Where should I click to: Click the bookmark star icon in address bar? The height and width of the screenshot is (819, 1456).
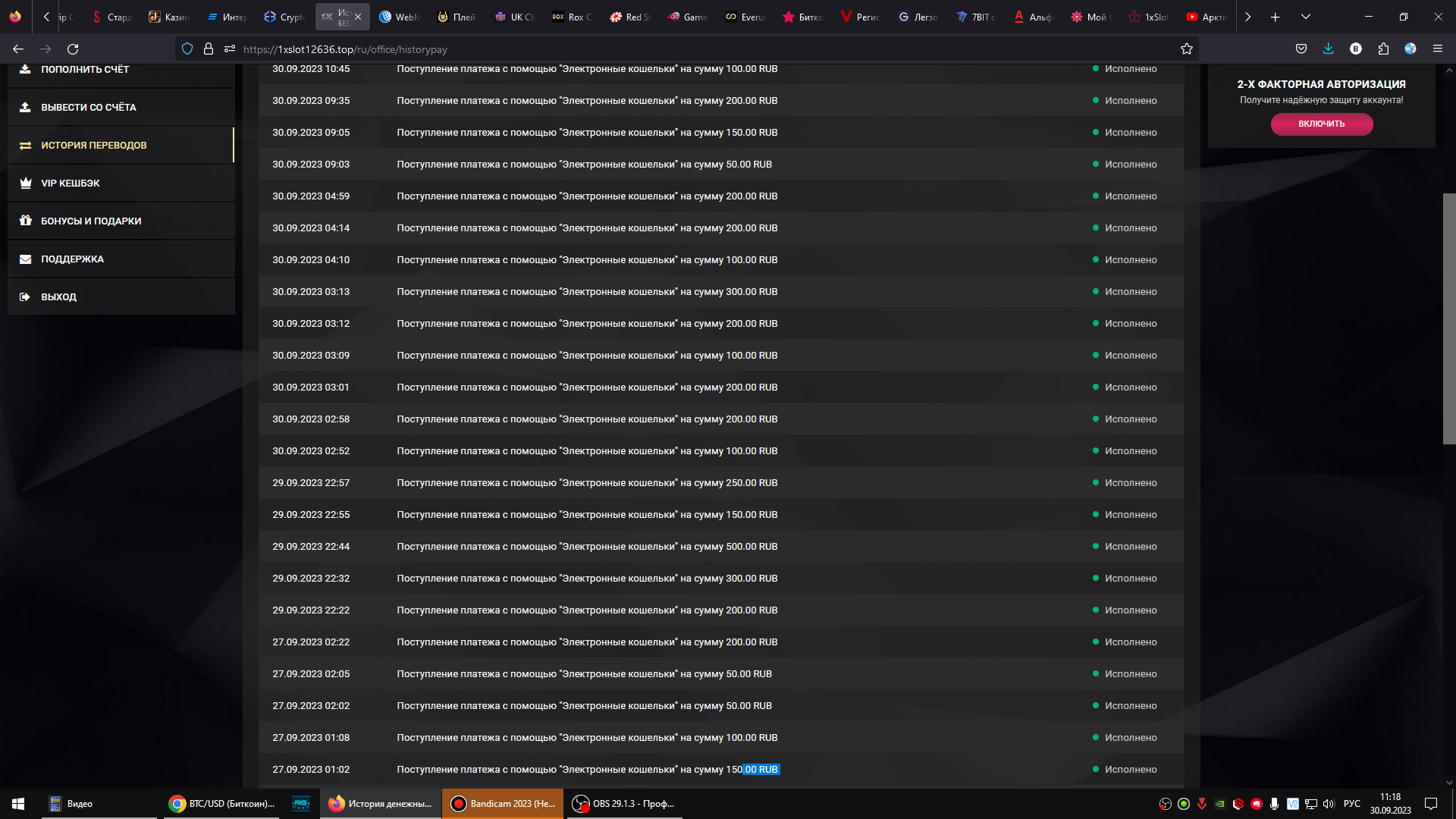point(1187,49)
